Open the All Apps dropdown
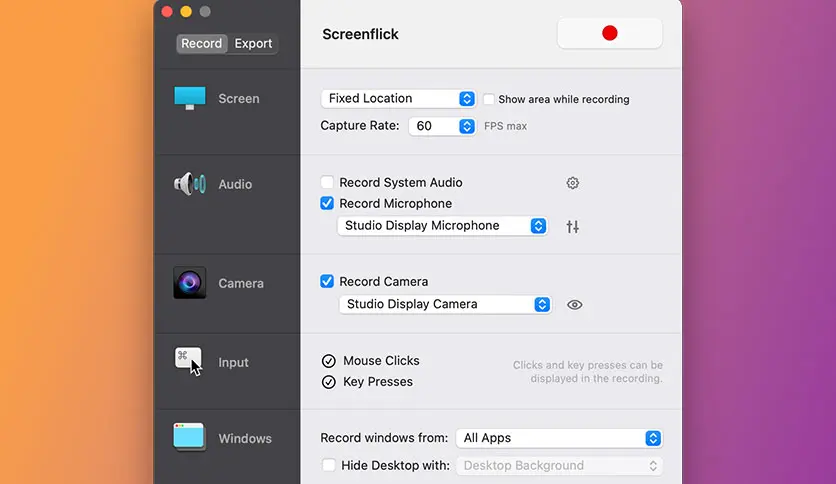This screenshot has width=836, height=484. [x=559, y=438]
